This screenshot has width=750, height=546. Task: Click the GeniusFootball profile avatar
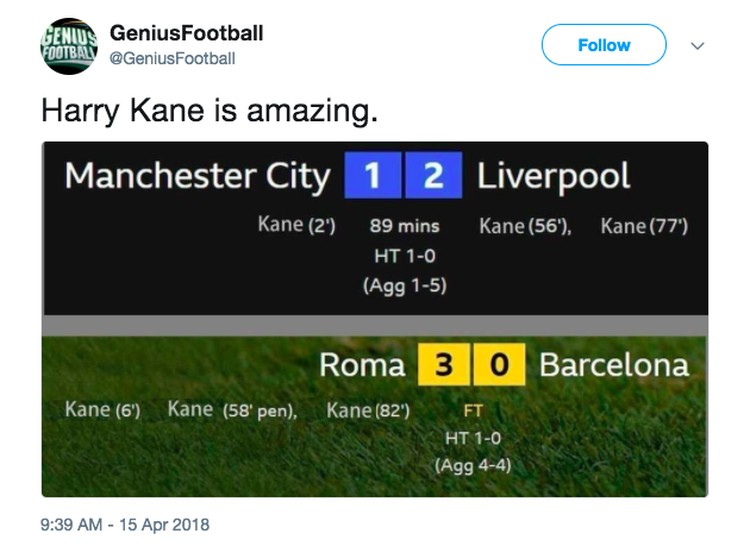point(68,46)
